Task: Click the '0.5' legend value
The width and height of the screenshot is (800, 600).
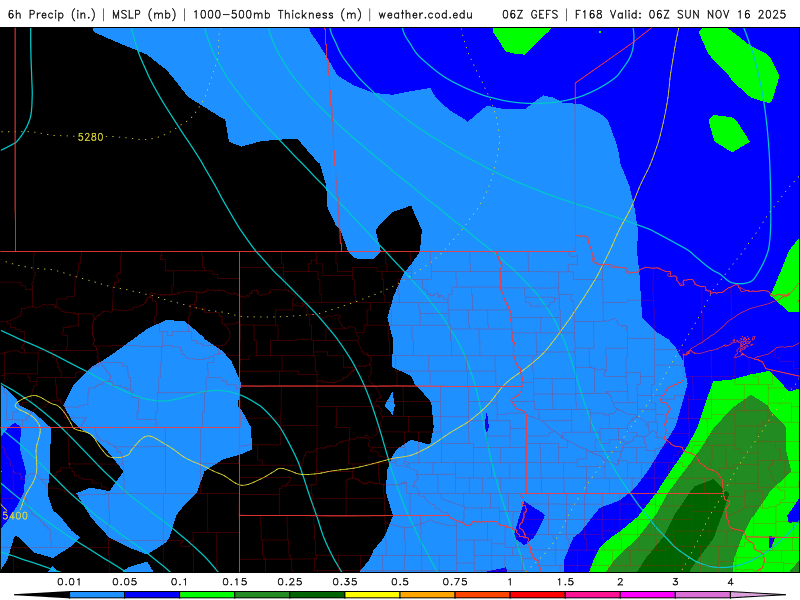Action: [x=400, y=582]
